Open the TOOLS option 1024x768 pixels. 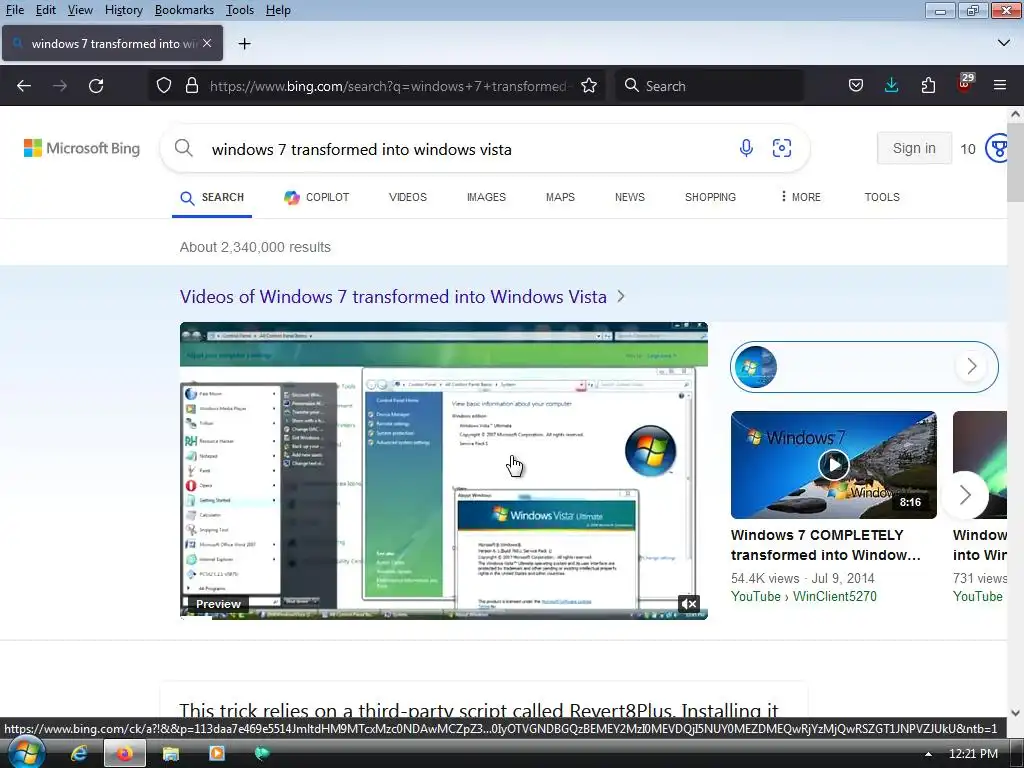(x=882, y=197)
